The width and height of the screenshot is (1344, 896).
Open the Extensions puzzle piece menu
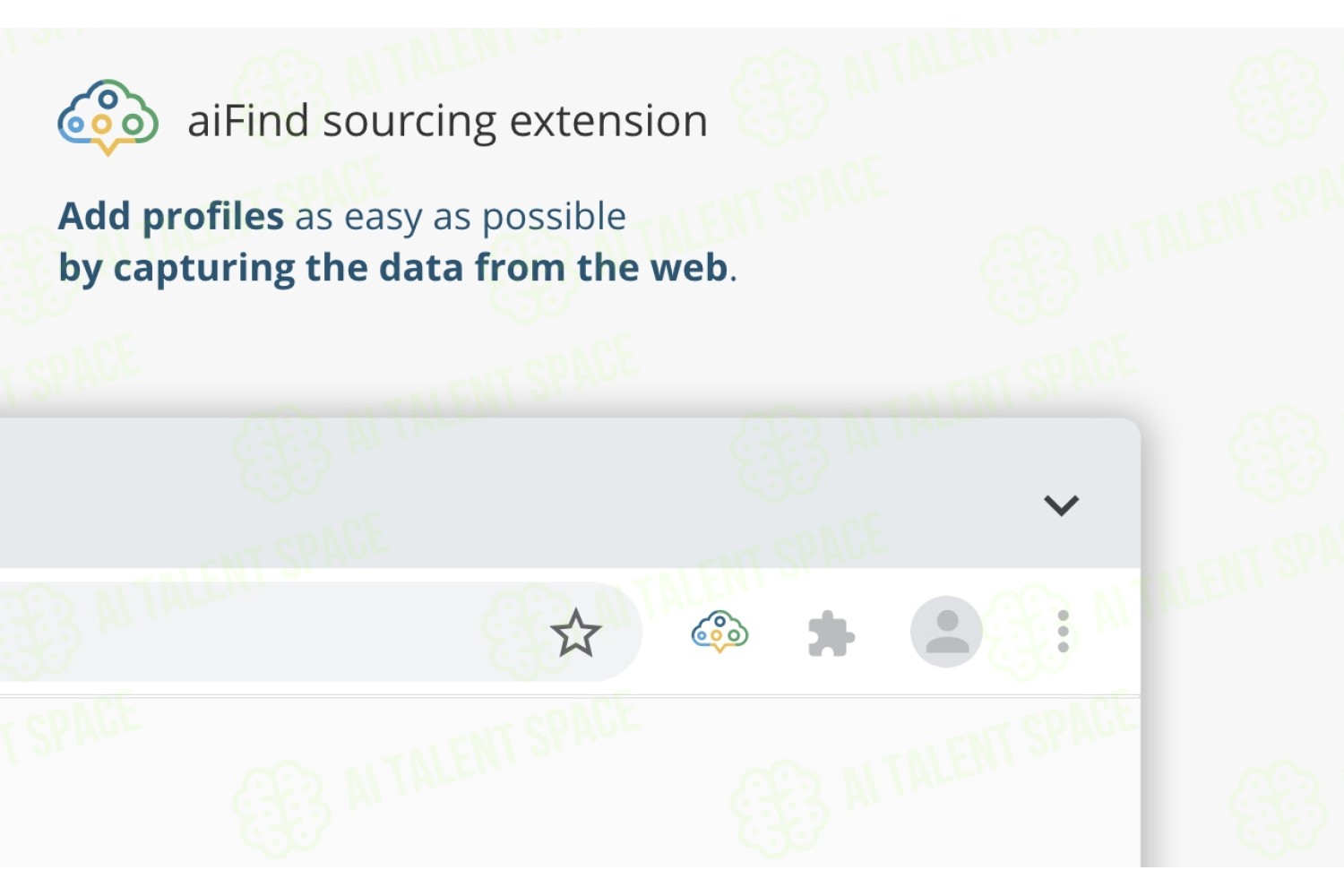tap(831, 633)
